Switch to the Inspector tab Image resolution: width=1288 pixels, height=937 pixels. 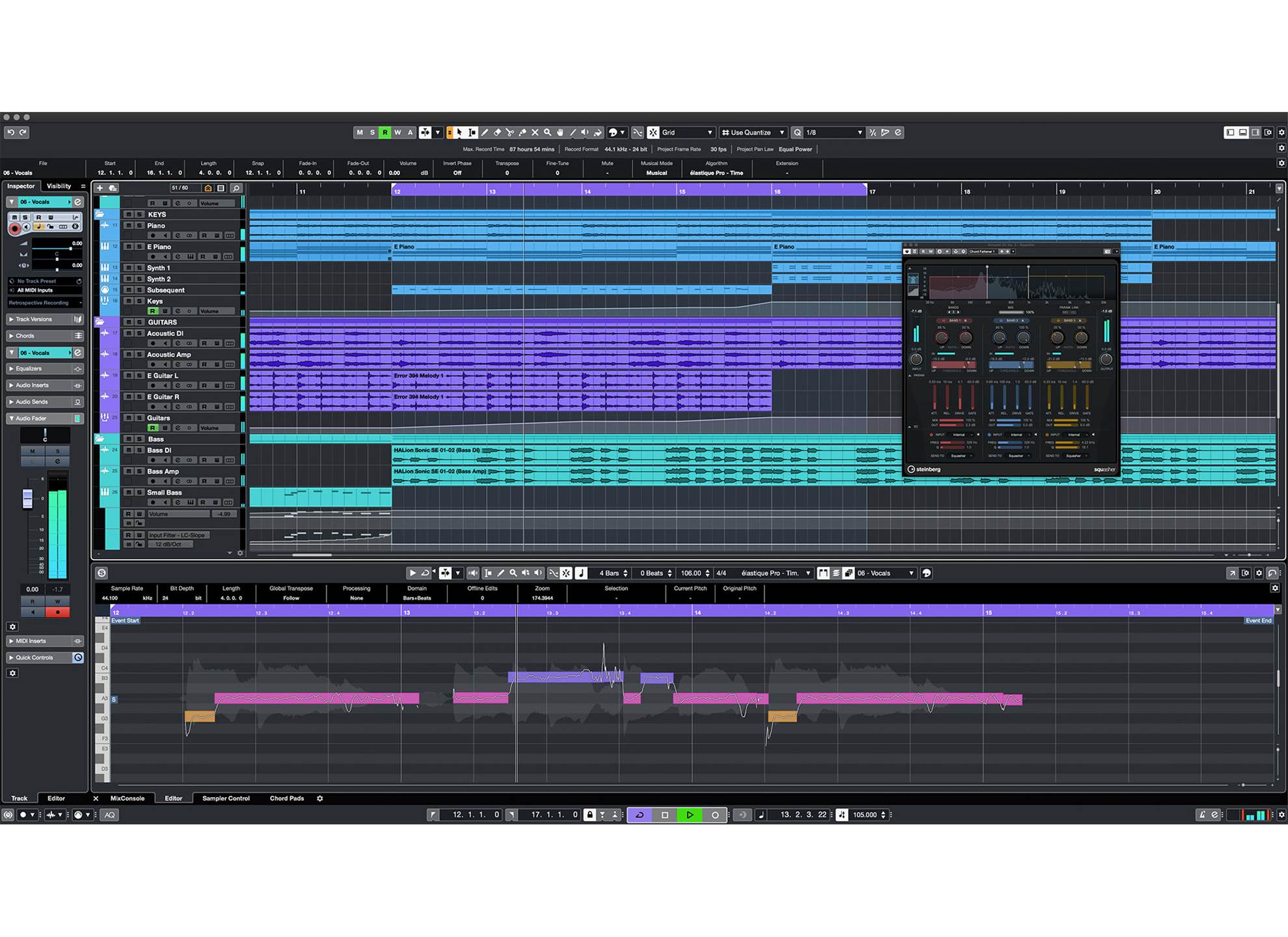21,186
